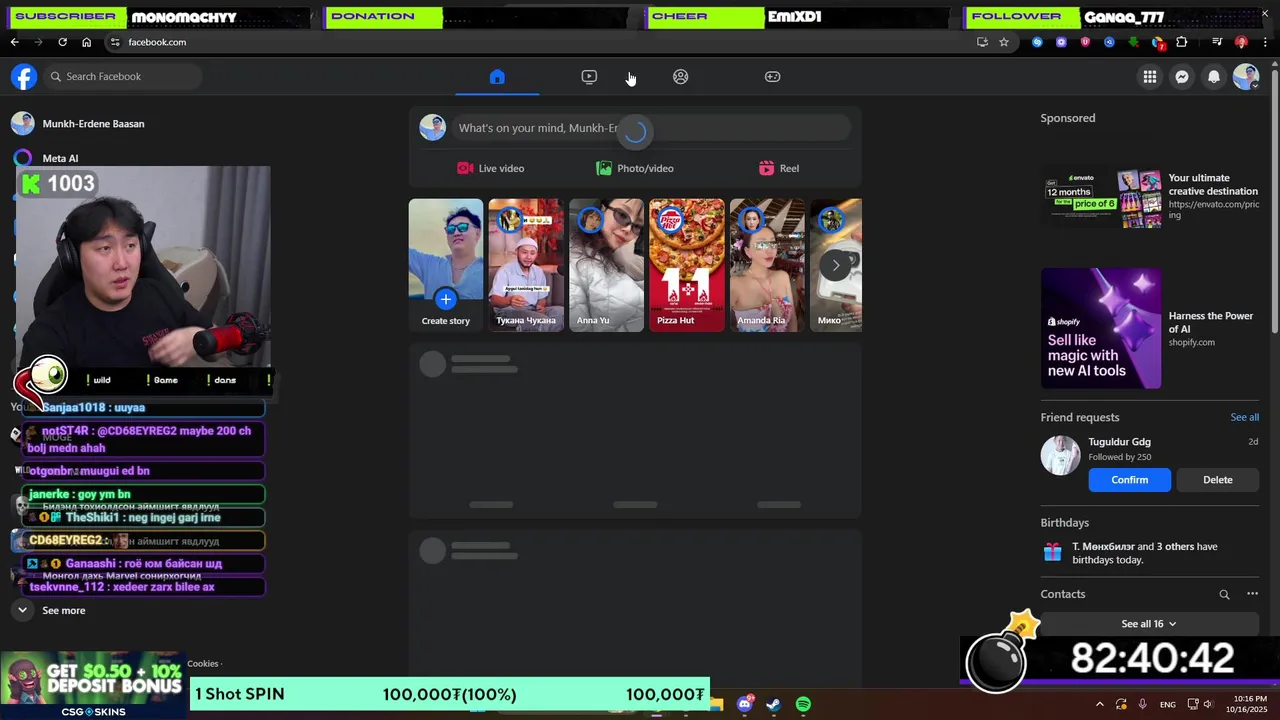Bookmark this page with the star

tap(1004, 42)
